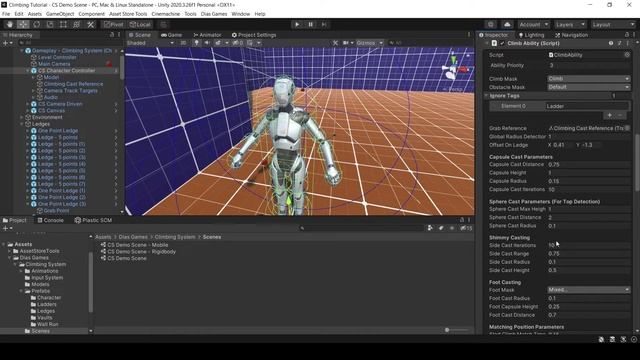
Task: Add element to Ignore Tags list
Action: [x=609, y=116]
